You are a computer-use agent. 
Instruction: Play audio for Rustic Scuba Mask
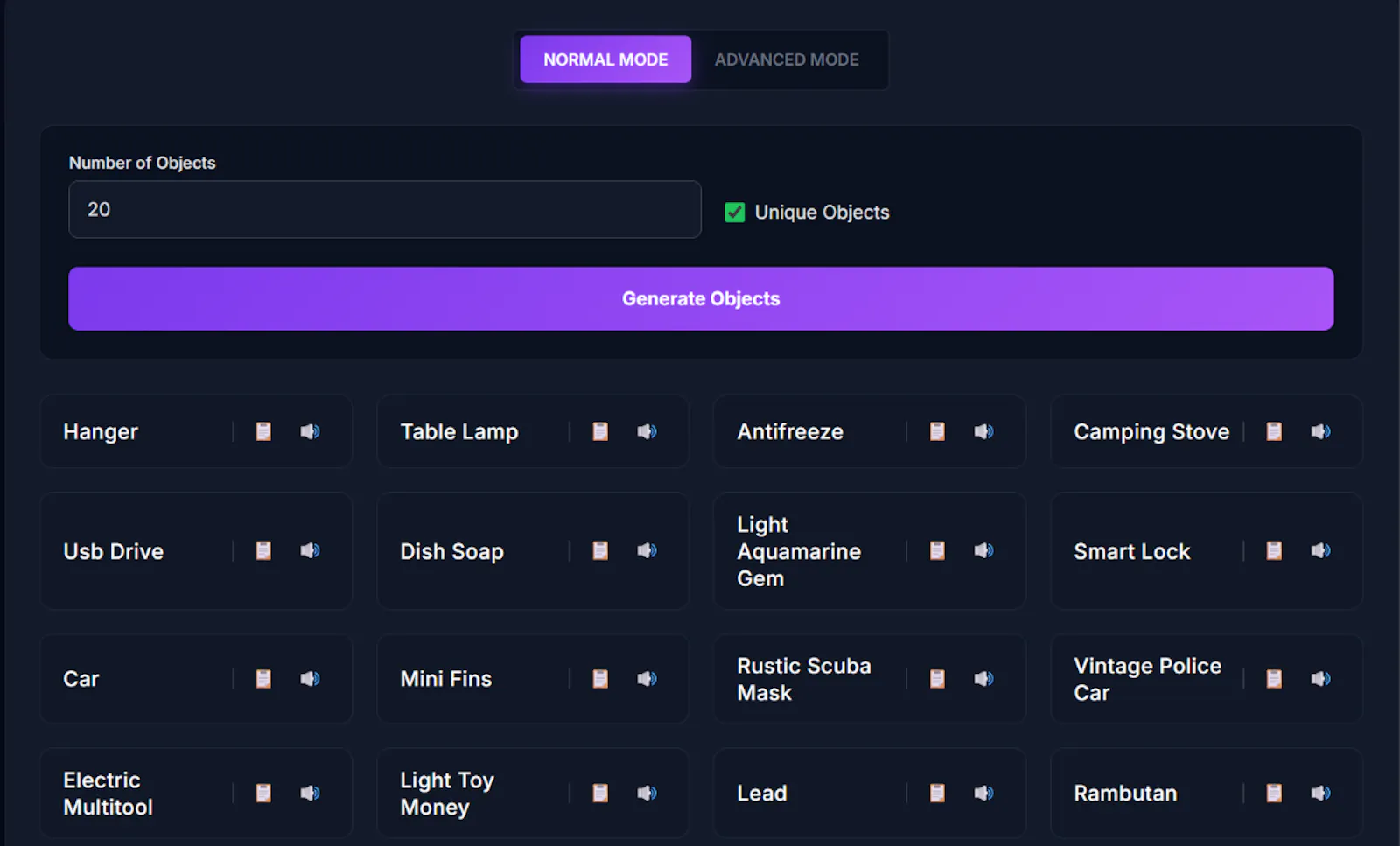click(983, 679)
